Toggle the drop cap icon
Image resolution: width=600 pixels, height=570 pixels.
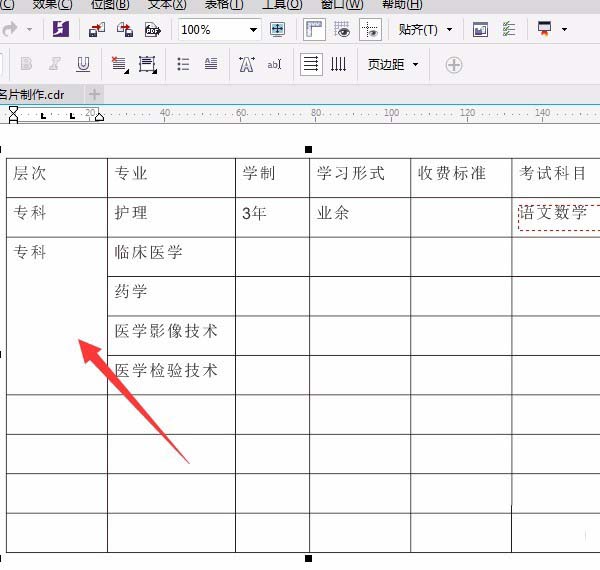coord(211,64)
